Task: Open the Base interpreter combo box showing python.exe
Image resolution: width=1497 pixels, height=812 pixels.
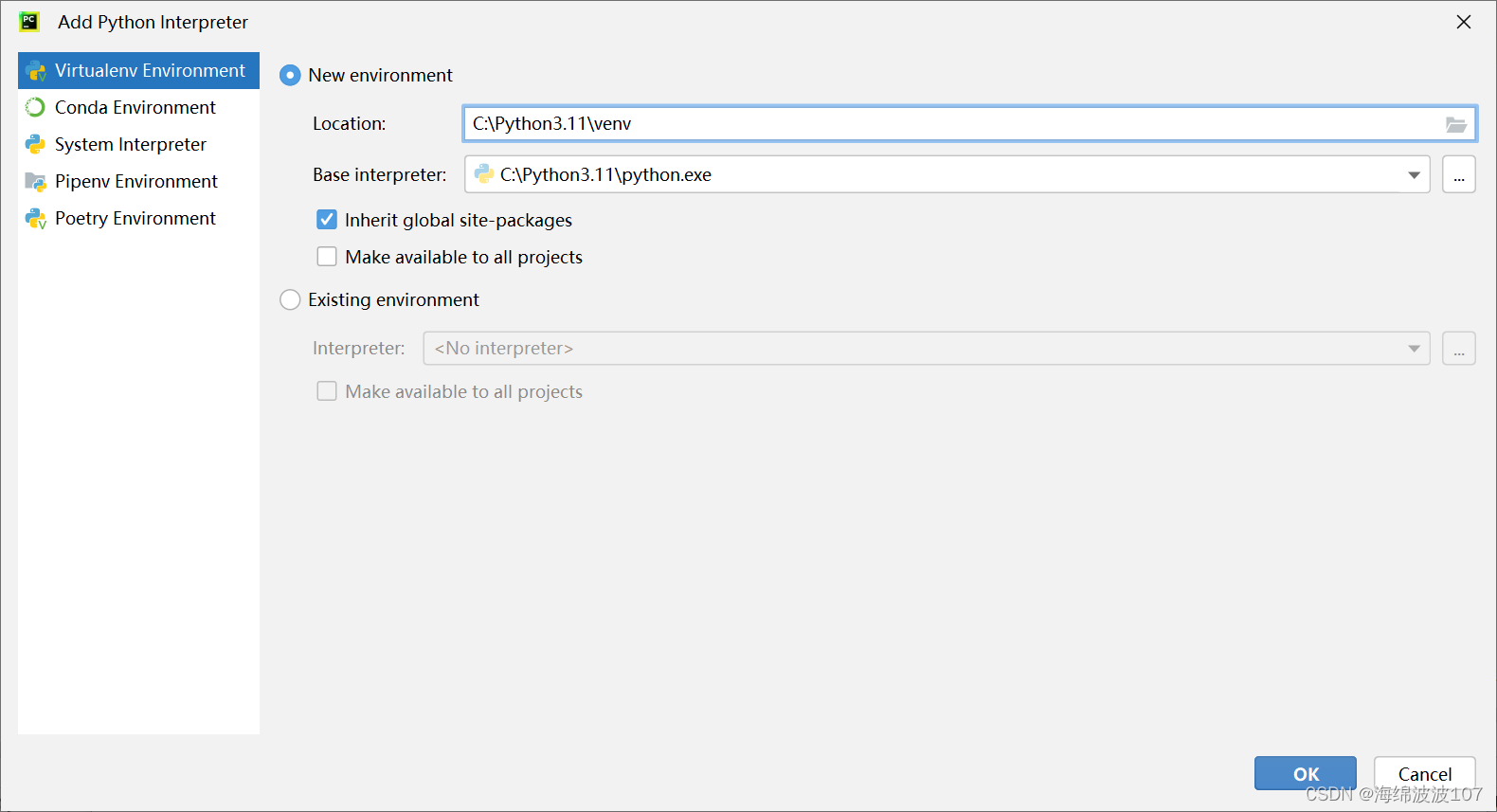Action: click(947, 174)
